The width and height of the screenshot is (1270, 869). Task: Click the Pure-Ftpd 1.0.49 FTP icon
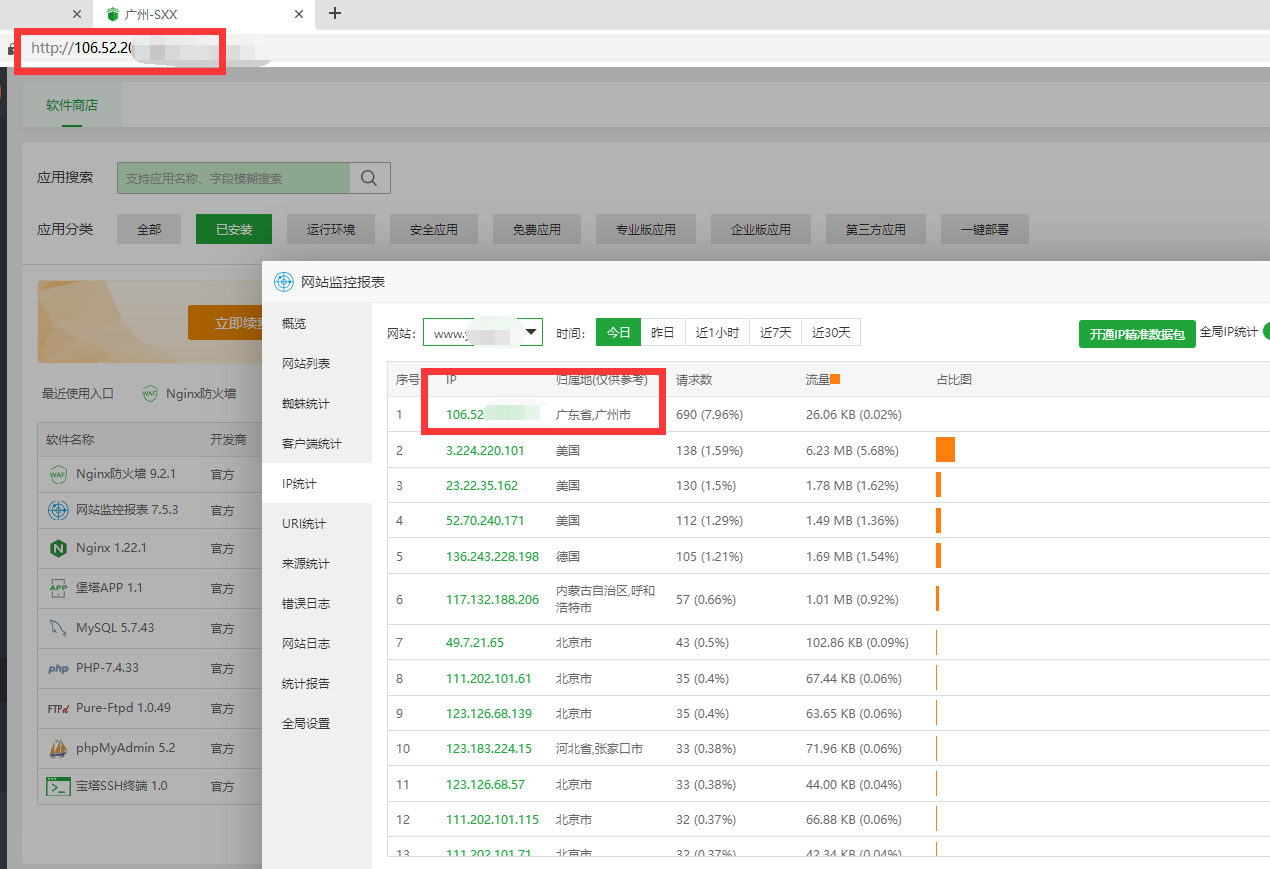click(58, 708)
